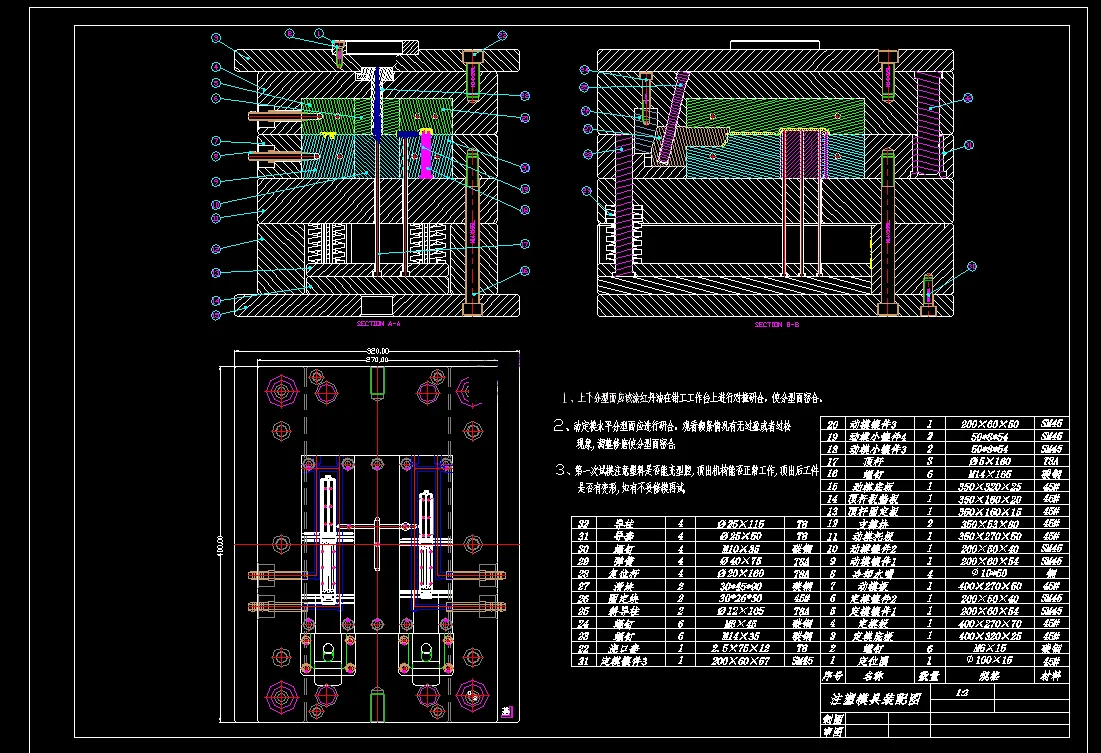Click technical note 1 starting '上下分型面'
1101x753 pixels.
click(x=692, y=398)
